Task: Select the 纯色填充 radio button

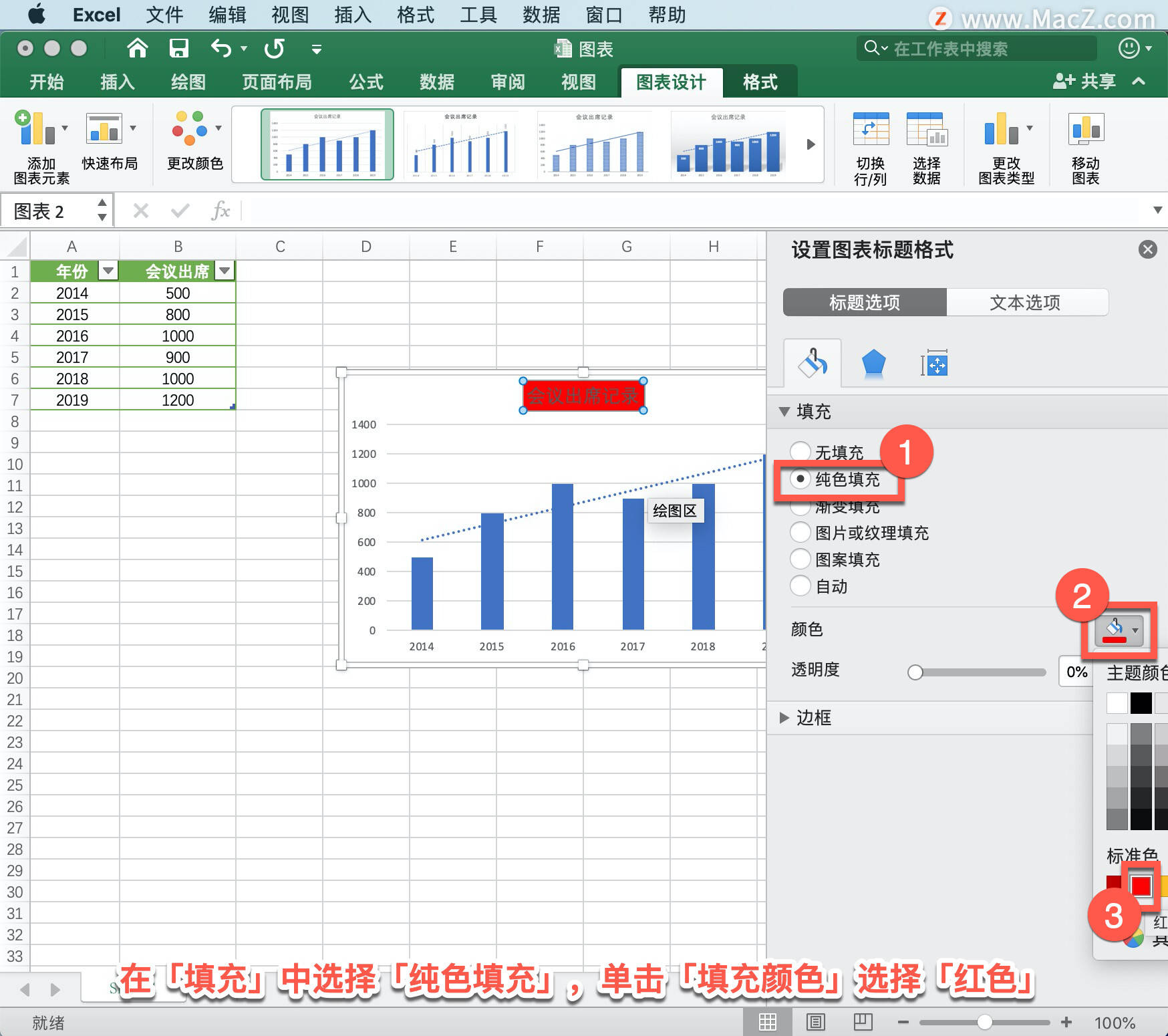Action: click(800, 479)
